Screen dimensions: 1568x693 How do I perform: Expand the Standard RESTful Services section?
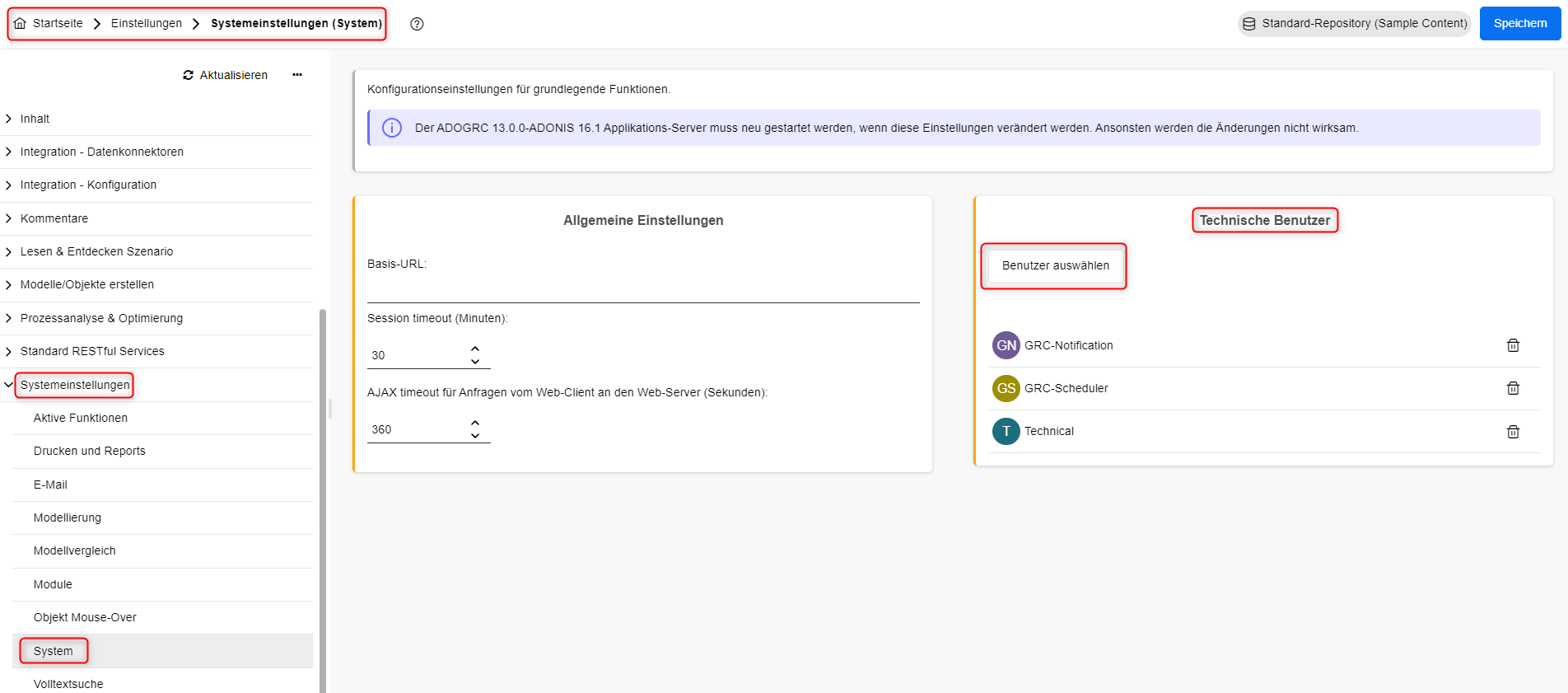tap(8, 351)
